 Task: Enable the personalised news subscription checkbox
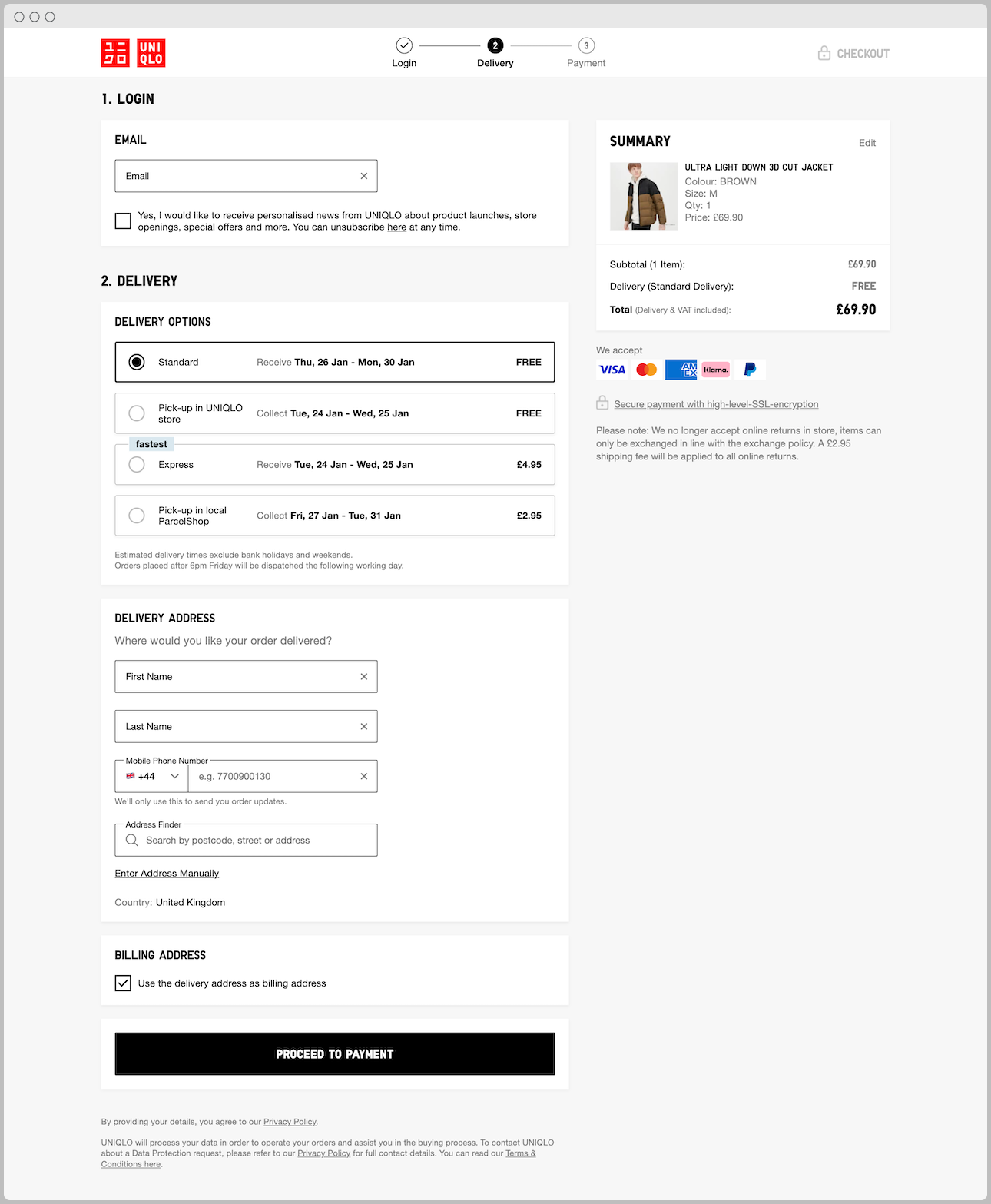(122, 221)
